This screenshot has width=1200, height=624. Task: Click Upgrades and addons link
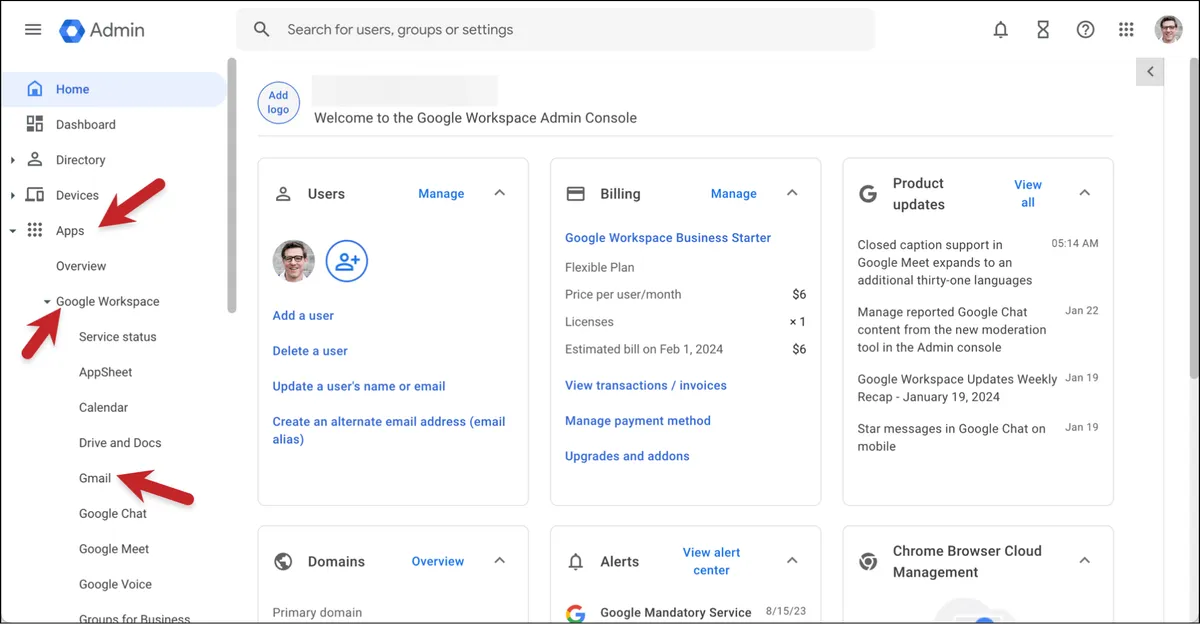[627, 456]
